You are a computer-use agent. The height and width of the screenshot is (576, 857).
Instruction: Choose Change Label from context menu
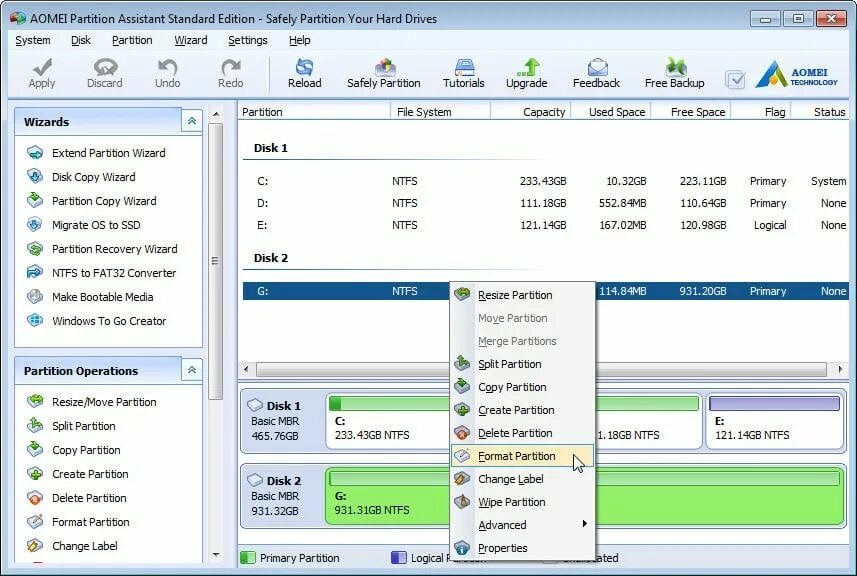click(523, 479)
